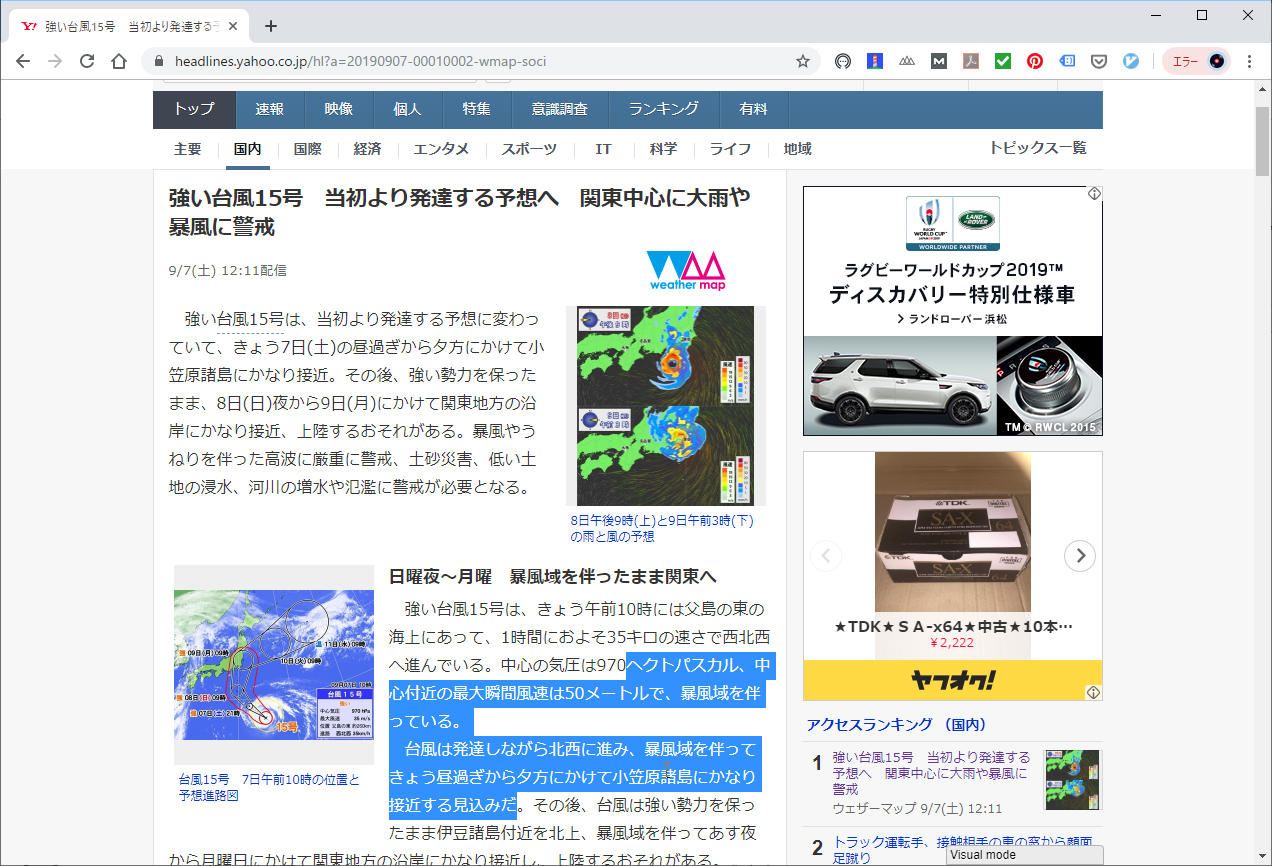Select the IT category

click(603, 149)
